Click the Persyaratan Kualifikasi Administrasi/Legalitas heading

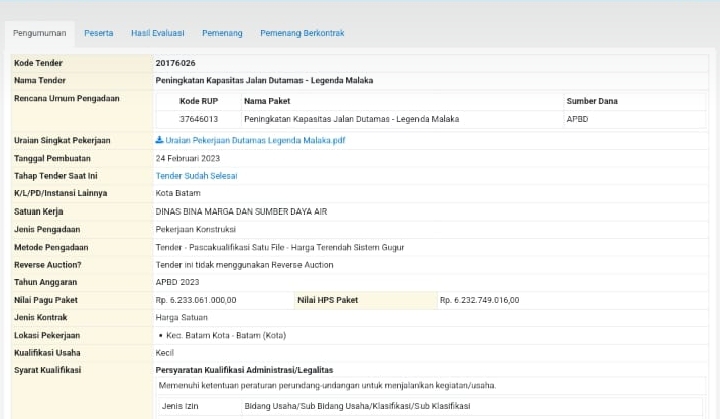click(x=244, y=370)
